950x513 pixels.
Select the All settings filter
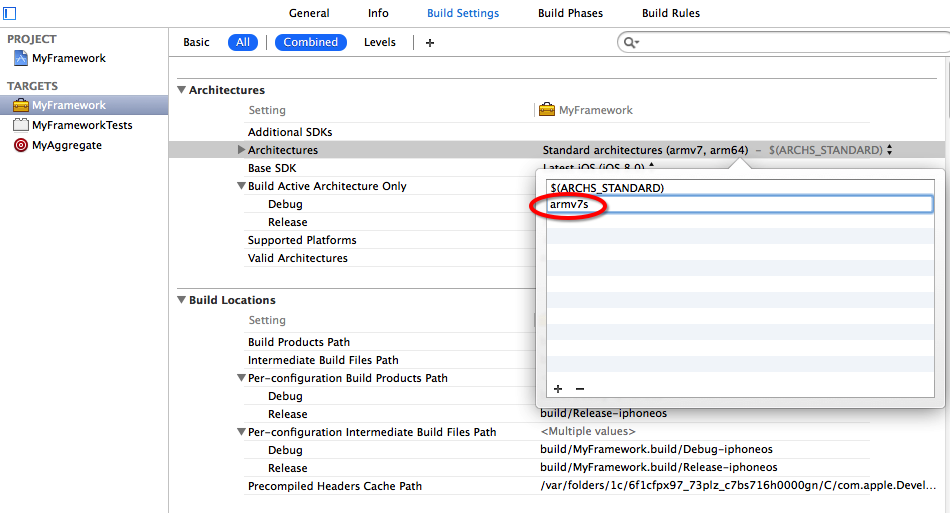point(243,42)
